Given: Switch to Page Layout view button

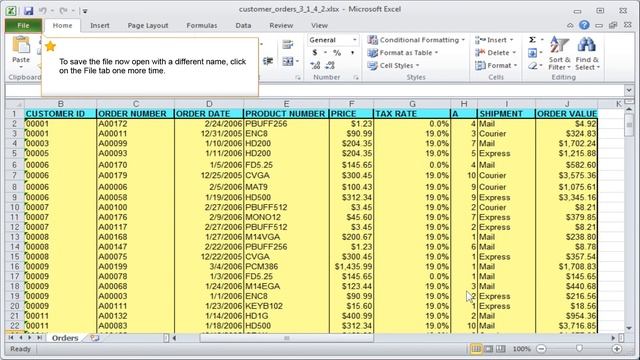Looking at the screenshot, I should tap(488, 349).
